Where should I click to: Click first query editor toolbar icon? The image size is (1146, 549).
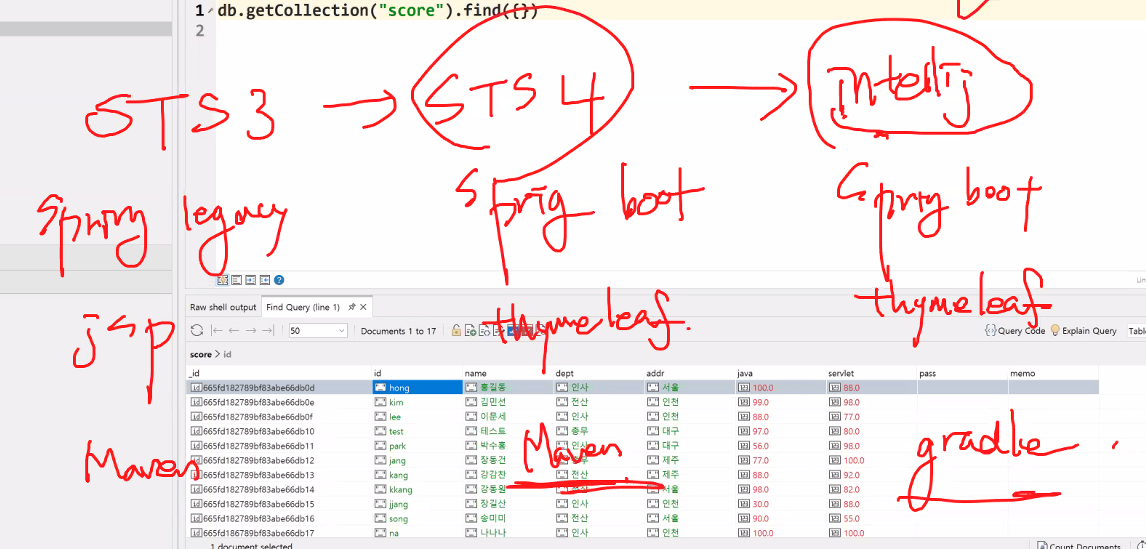point(222,280)
